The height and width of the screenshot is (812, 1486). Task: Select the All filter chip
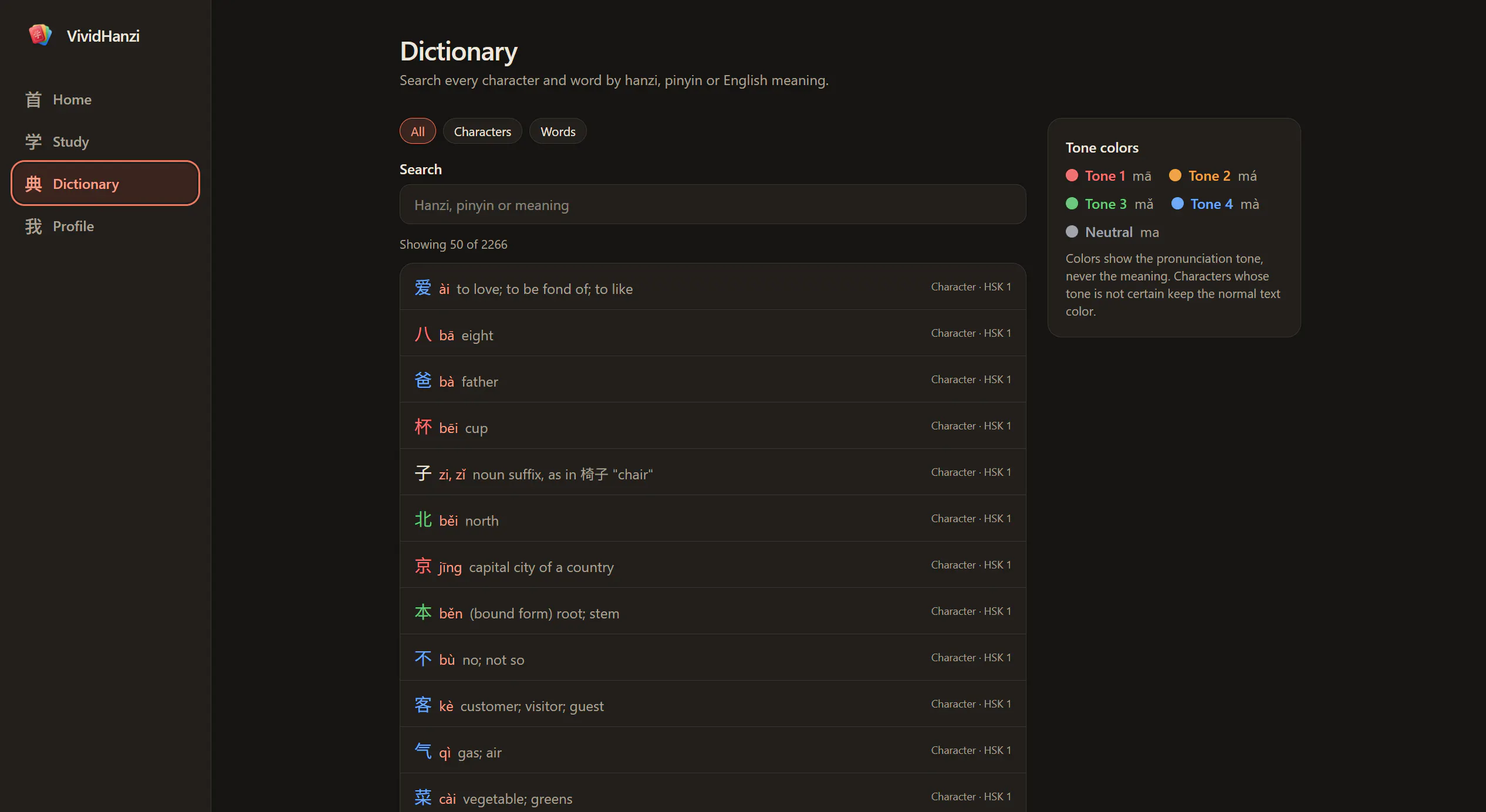(x=418, y=131)
